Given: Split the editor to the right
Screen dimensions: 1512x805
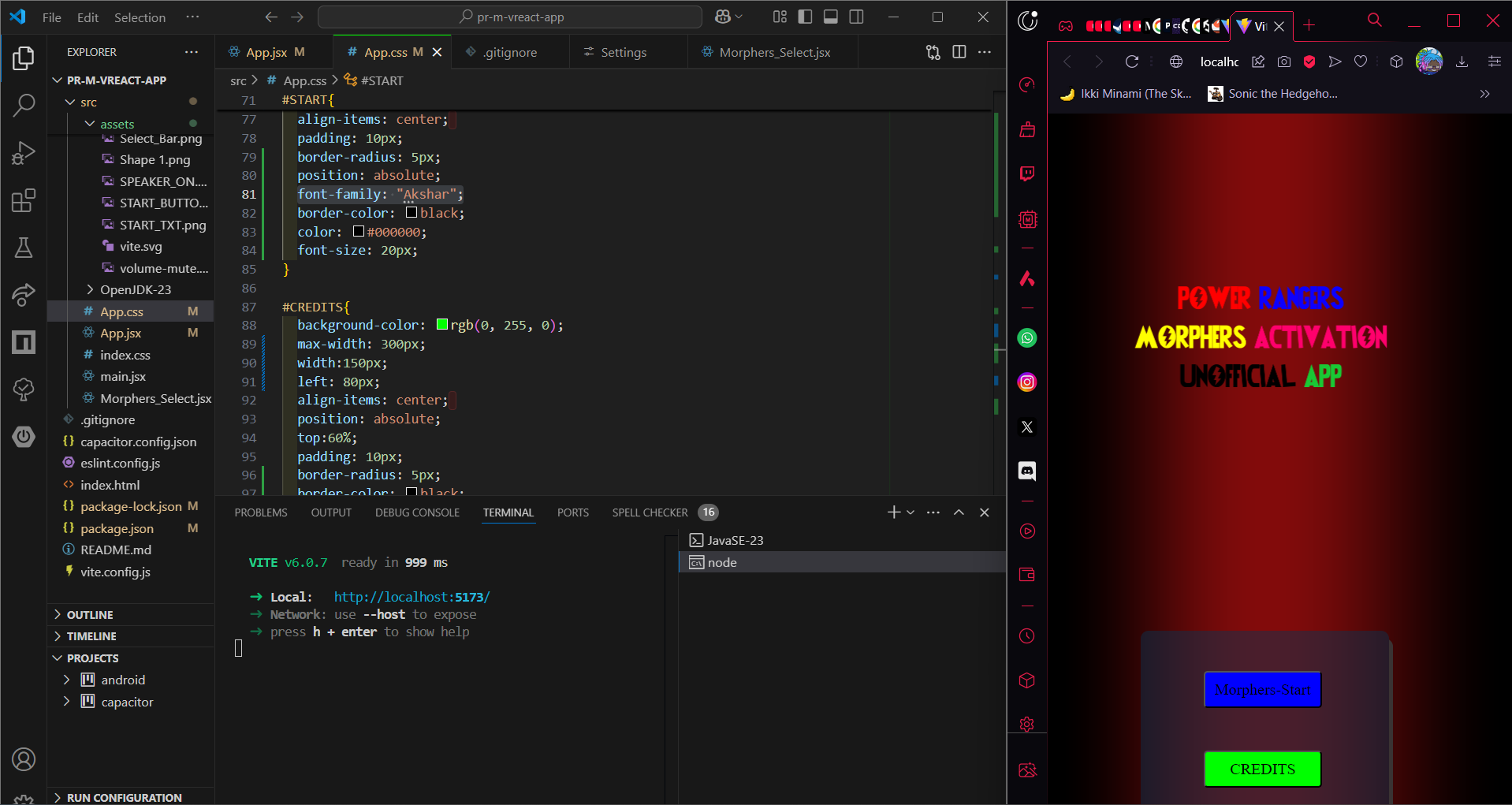Looking at the screenshot, I should click(959, 52).
